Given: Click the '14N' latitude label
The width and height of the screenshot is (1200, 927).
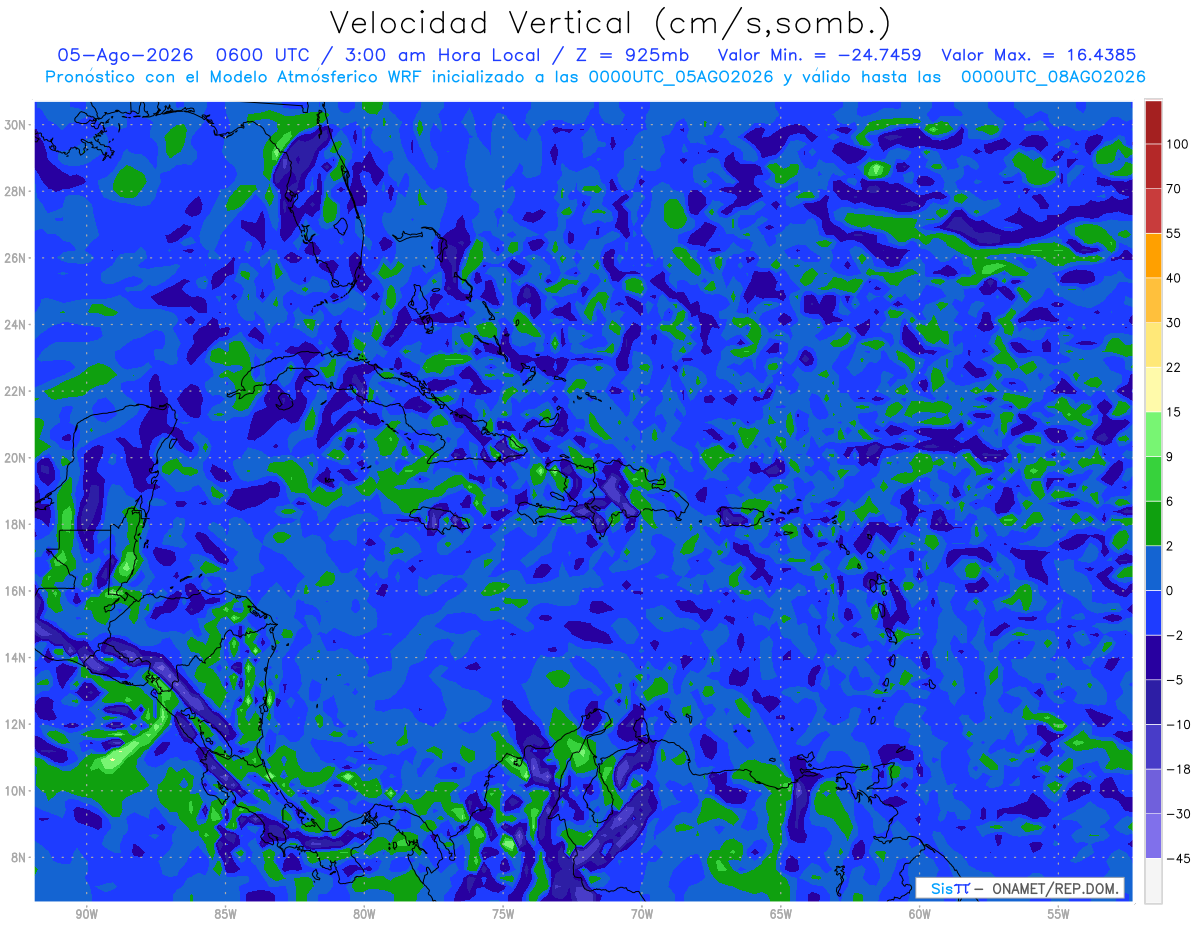Looking at the screenshot, I should coord(16,658).
